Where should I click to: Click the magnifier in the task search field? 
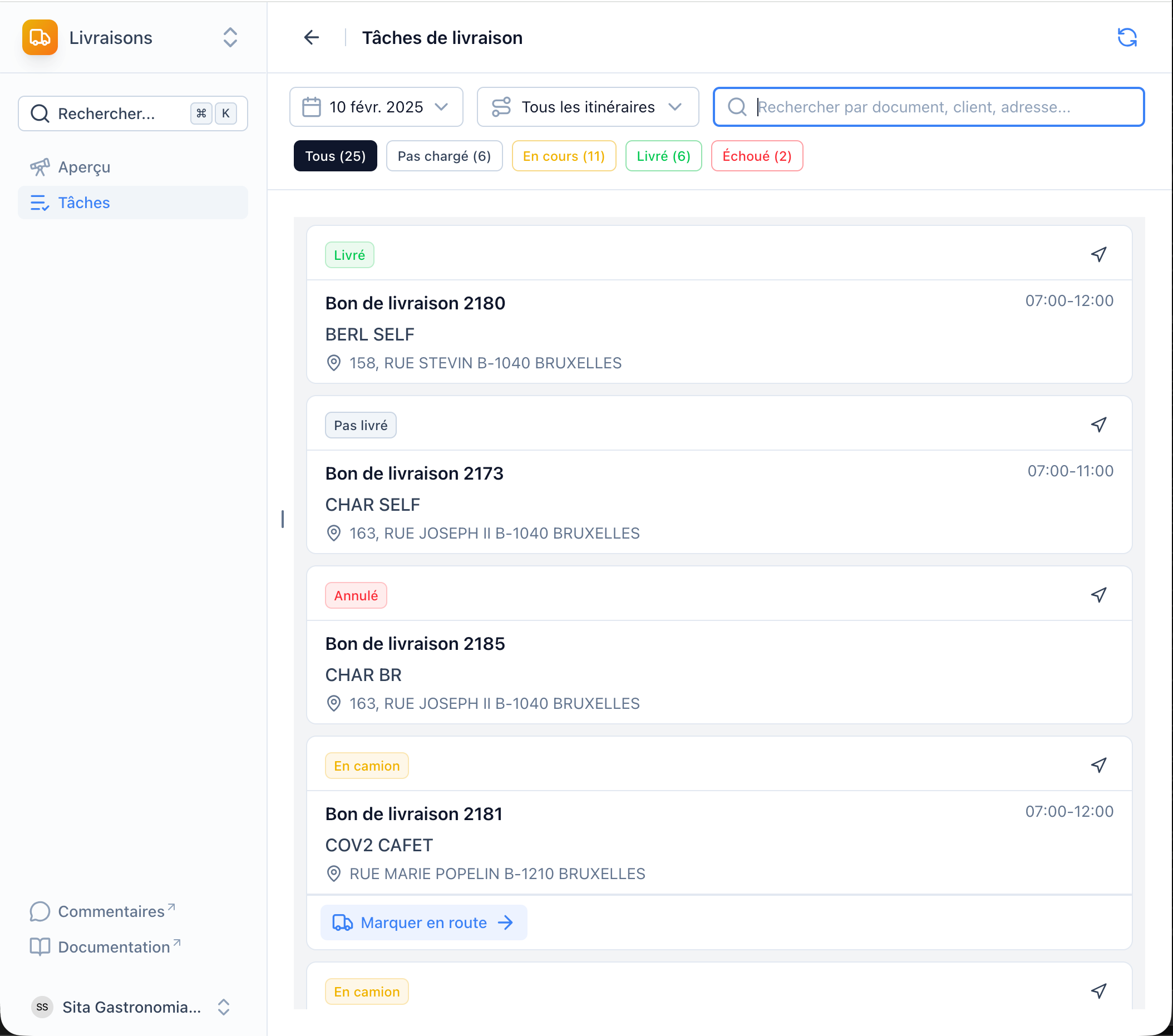(737, 107)
